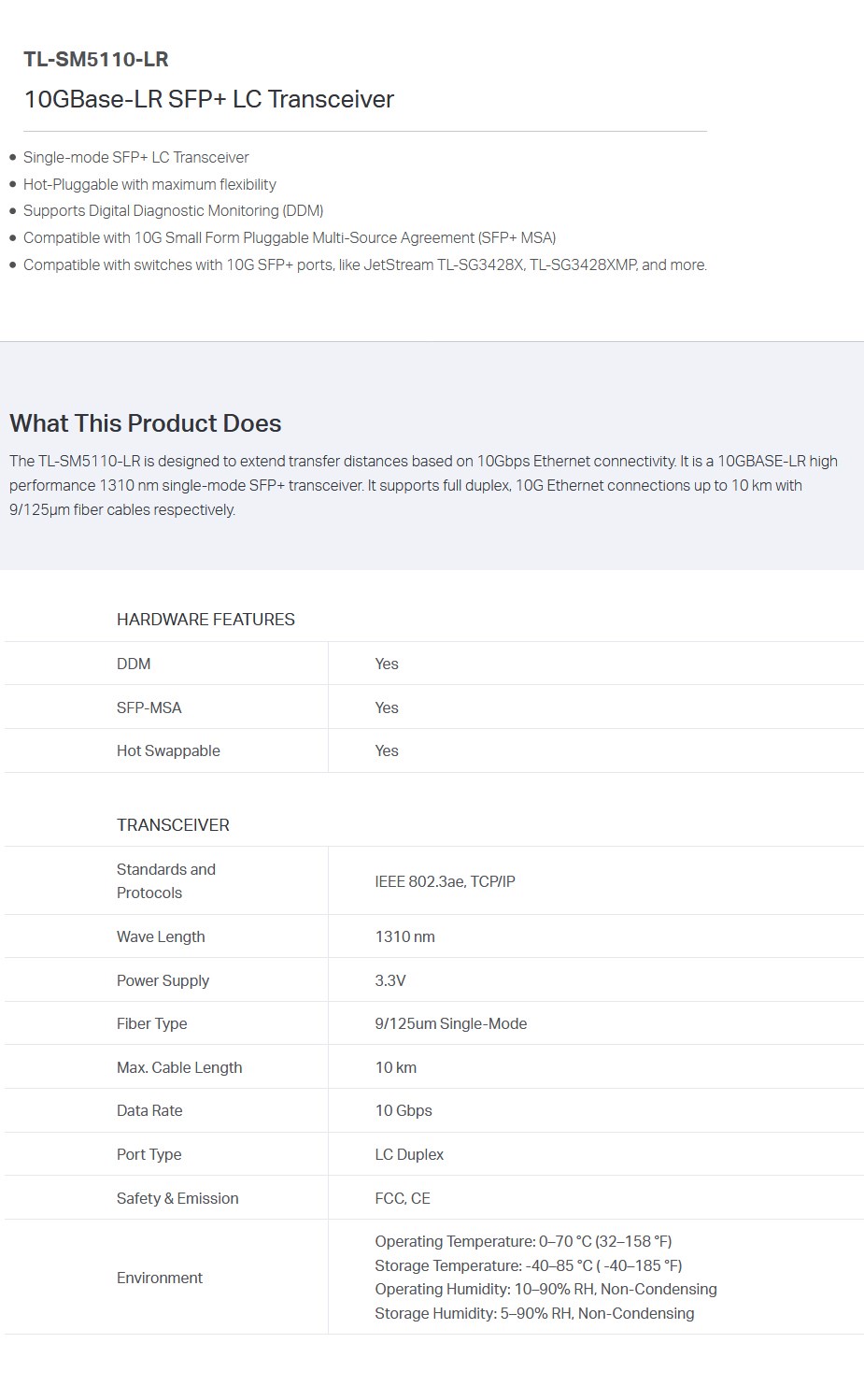This screenshot has width=864, height=1400.
Task: Click the 1310 nm value
Action: click(x=404, y=936)
